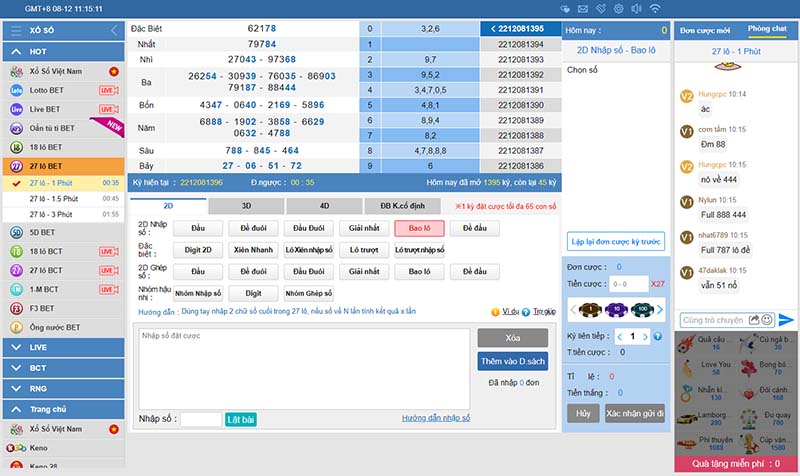
Task: Collapse the Trang chủ section
Action: coord(63,409)
